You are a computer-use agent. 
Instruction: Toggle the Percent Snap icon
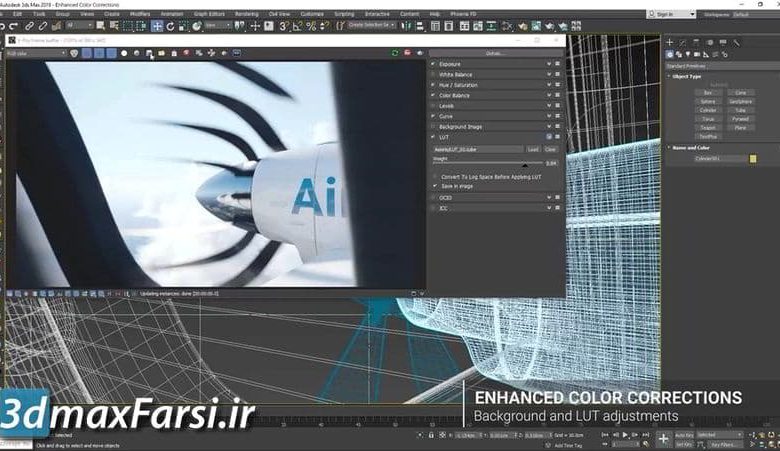click(311, 26)
